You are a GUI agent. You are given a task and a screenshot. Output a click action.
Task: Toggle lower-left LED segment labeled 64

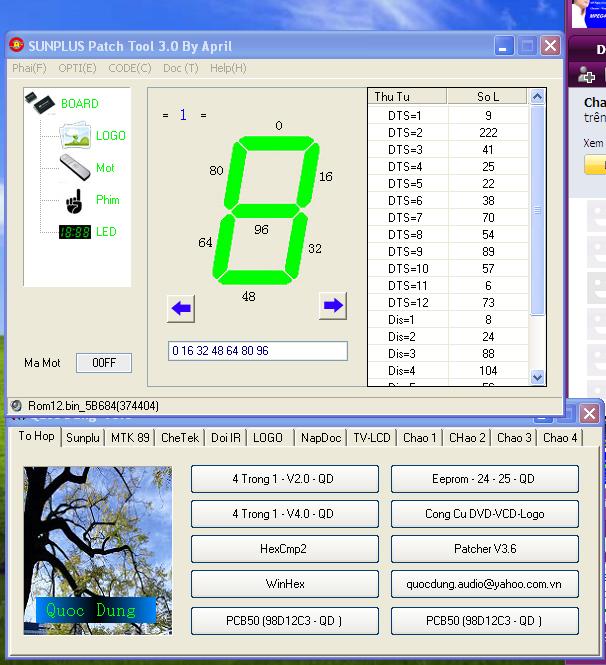point(223,246)
